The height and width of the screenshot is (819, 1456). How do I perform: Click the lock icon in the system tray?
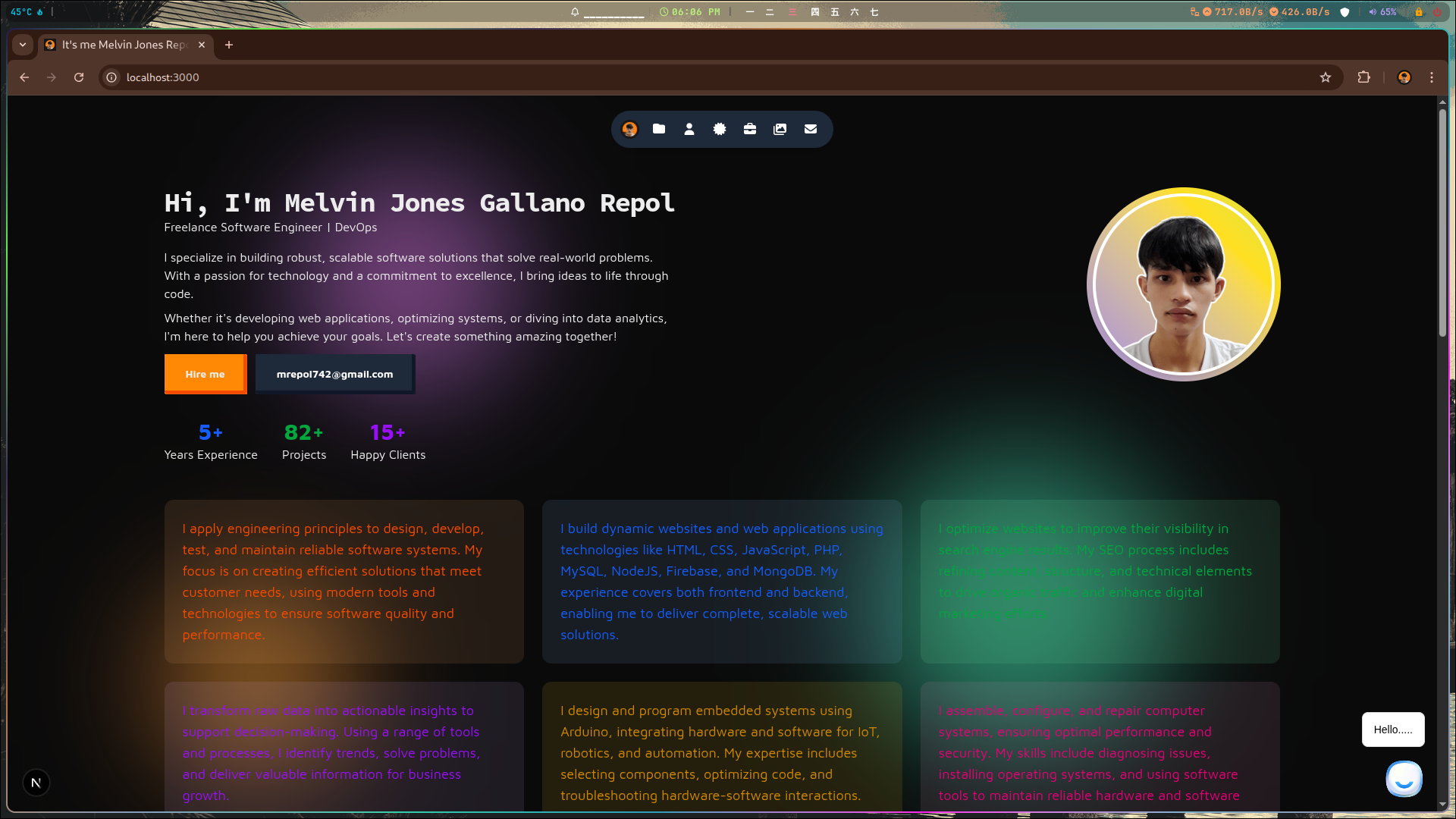[x=1419, y=11]
